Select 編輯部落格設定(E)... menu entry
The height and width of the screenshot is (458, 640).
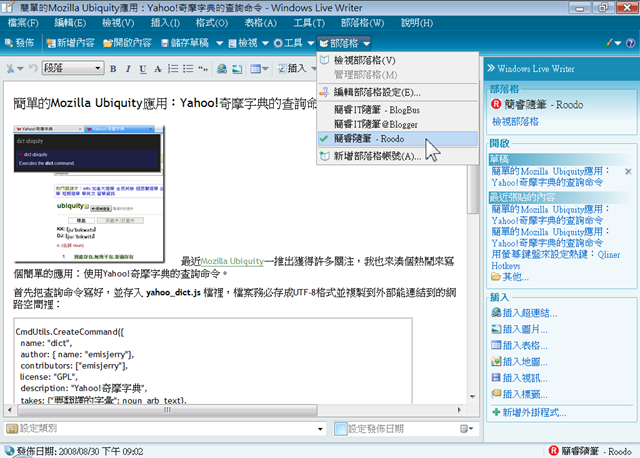pos(397,92)
